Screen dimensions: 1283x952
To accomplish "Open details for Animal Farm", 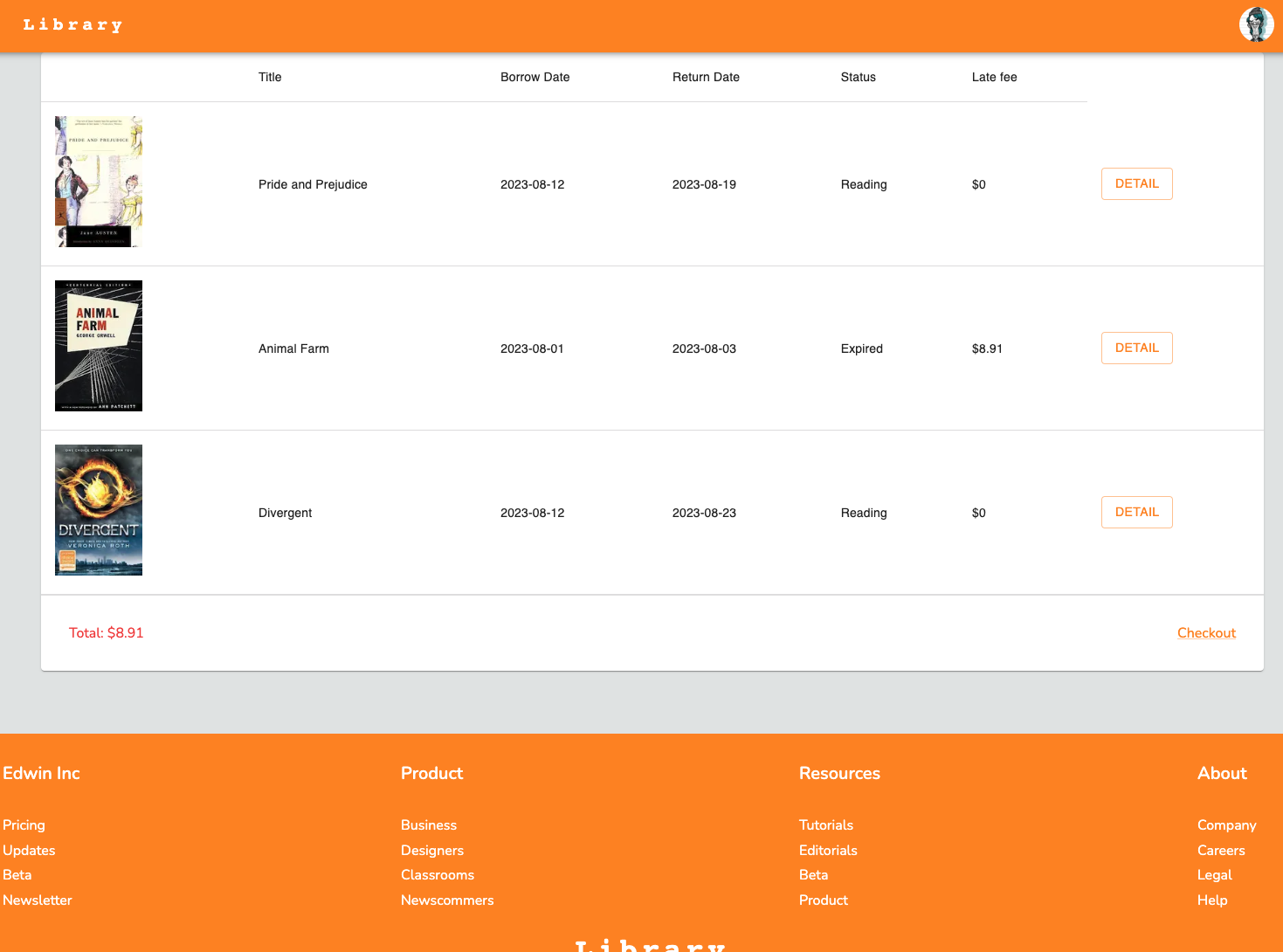I will click(x=1136, y=348).
